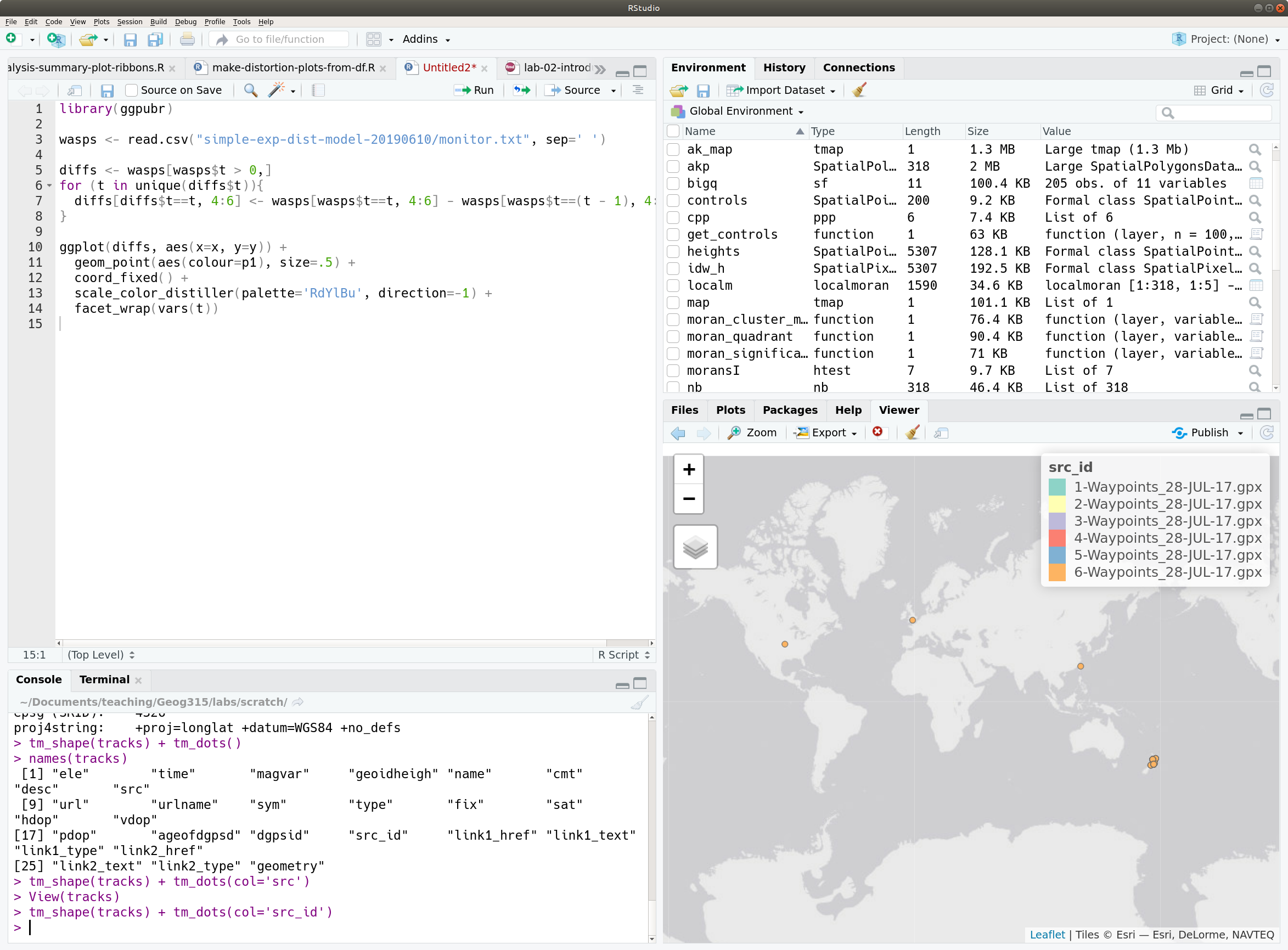Click the compile report notebook icon

[x=318, y=91]
